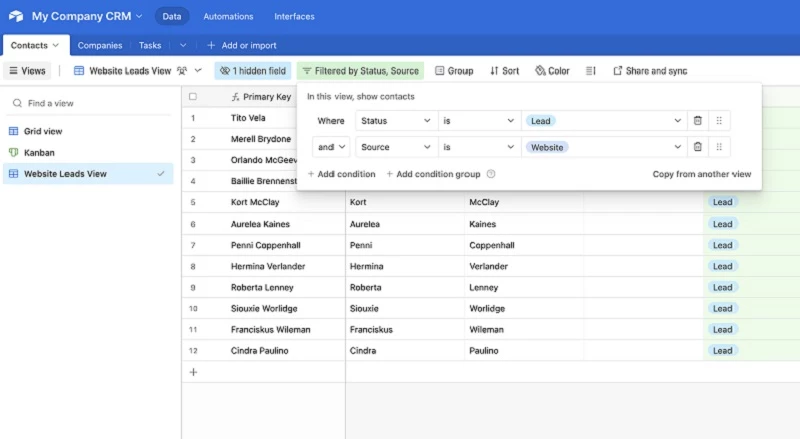This screenshot has width=800, height=439.
Task: Open the row height icon
Action: point(591,71)
